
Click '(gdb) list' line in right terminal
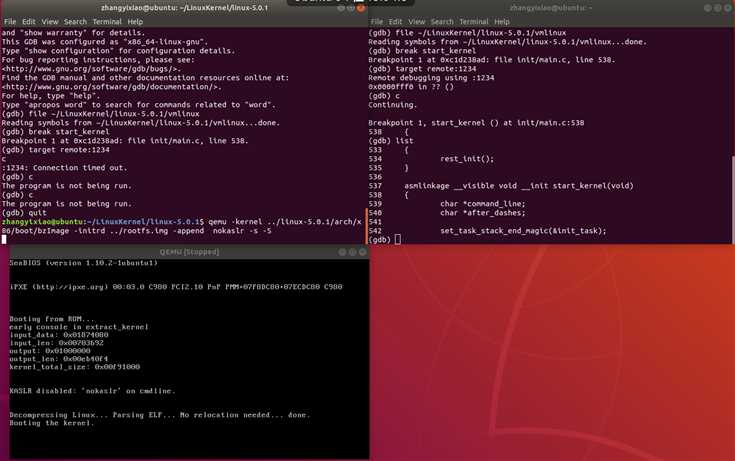[391, 141]
